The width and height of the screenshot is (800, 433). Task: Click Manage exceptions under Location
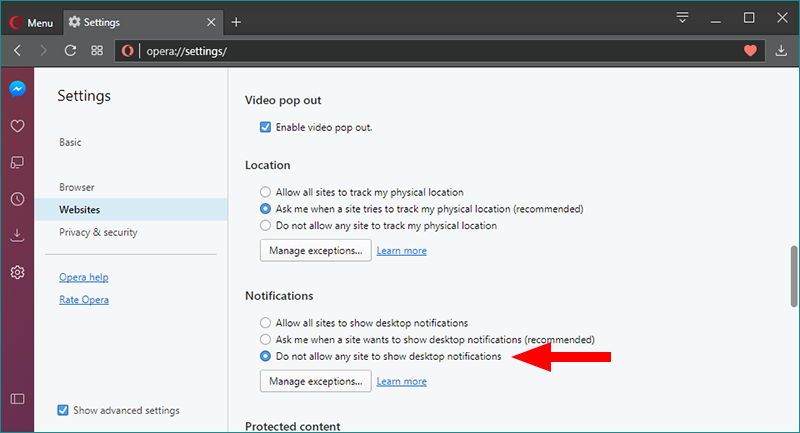(315, 250)
